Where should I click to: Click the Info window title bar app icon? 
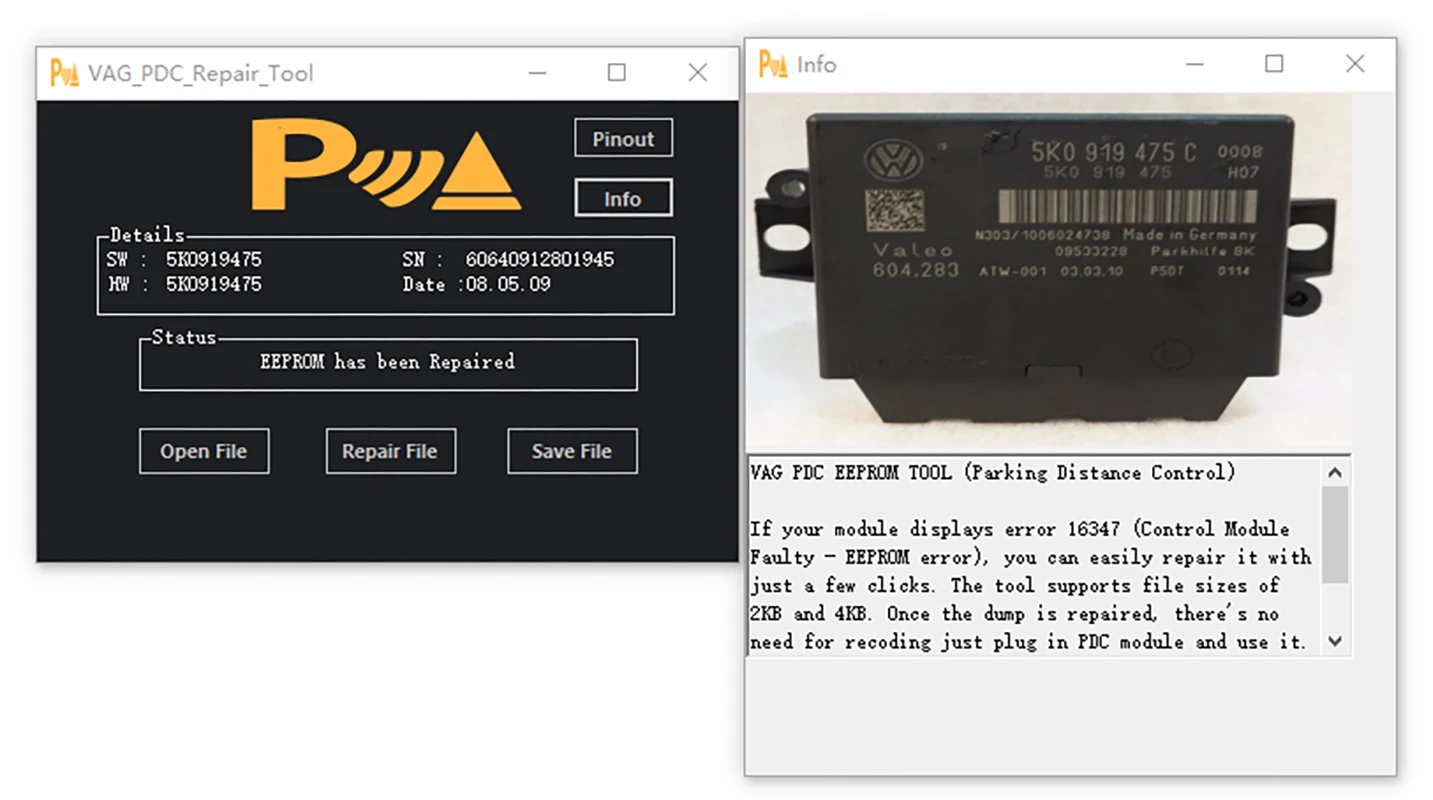pos(773,64)
